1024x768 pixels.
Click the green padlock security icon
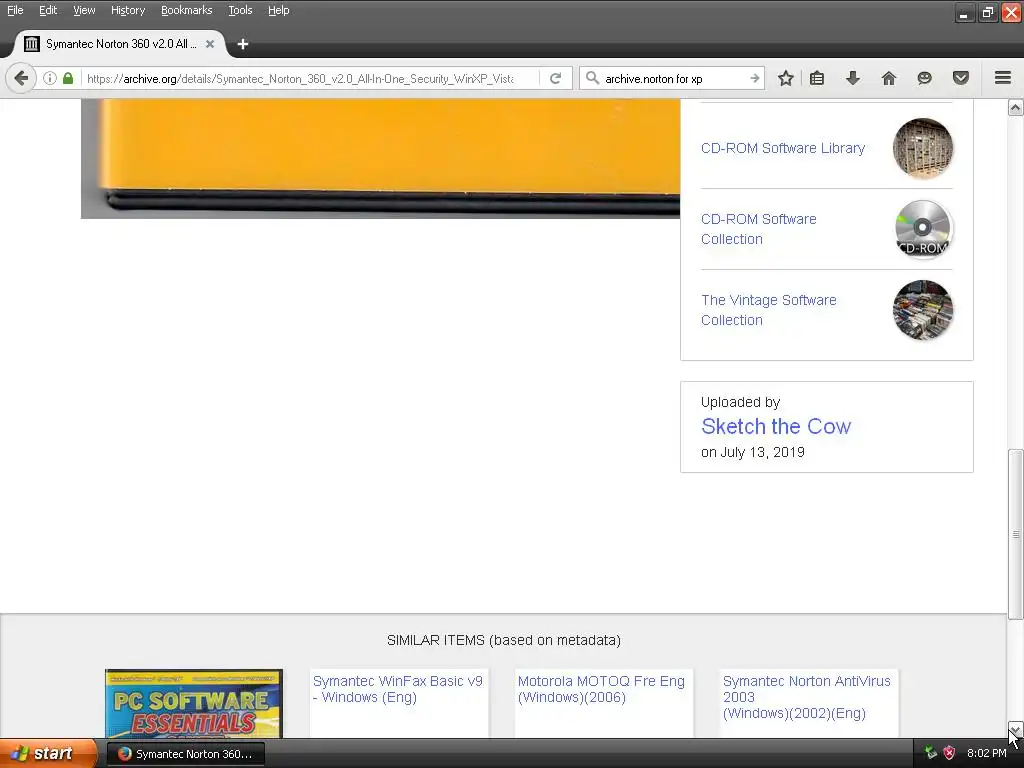point(68,78)
